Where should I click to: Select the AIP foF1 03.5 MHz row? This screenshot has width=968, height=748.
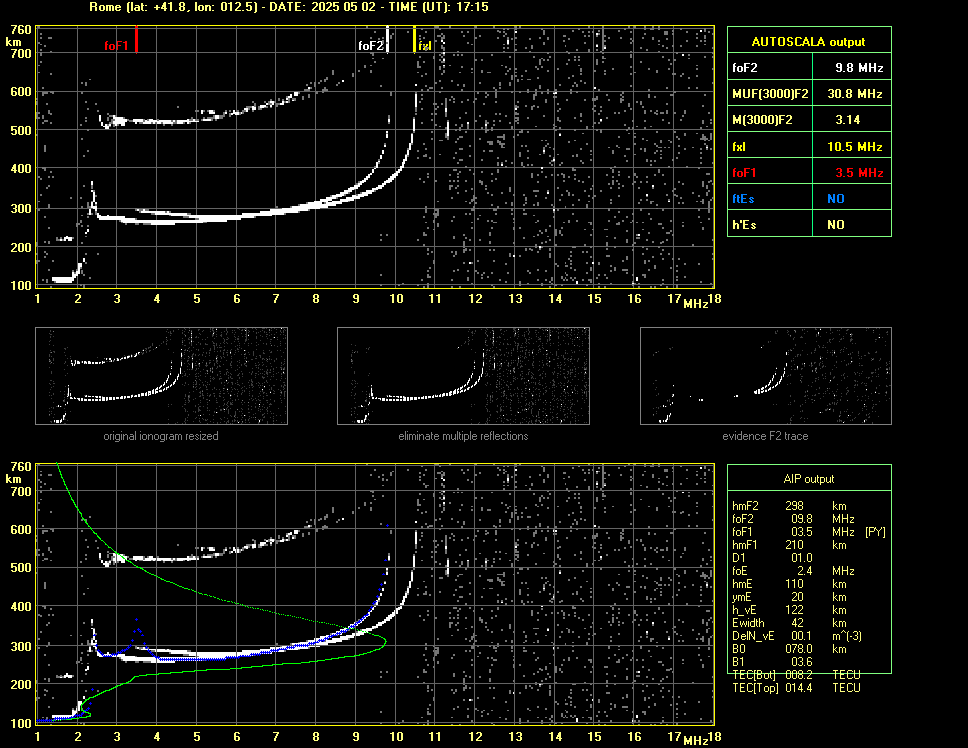pyautogui.click(x=809, y=532)
